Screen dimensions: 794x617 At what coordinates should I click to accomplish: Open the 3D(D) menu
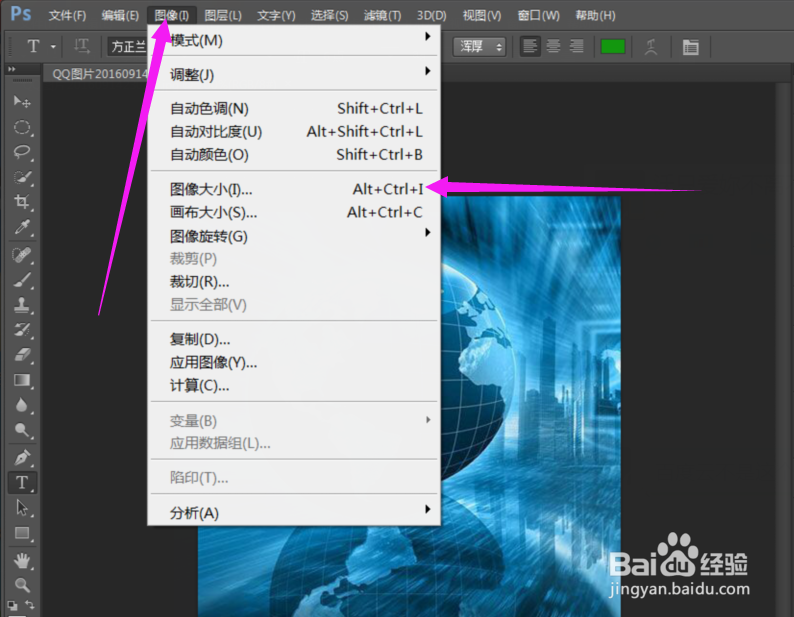pyautogui.click(x=431, y=16)
